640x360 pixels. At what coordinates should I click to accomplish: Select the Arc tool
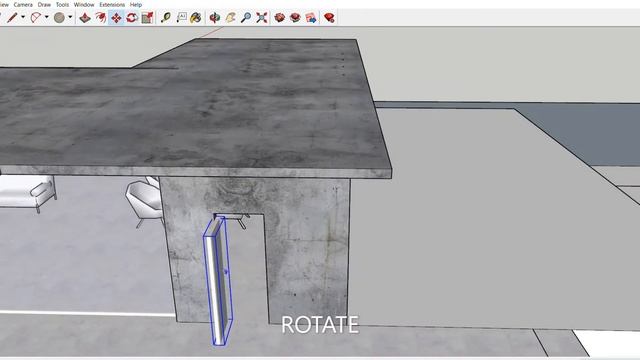36,18
